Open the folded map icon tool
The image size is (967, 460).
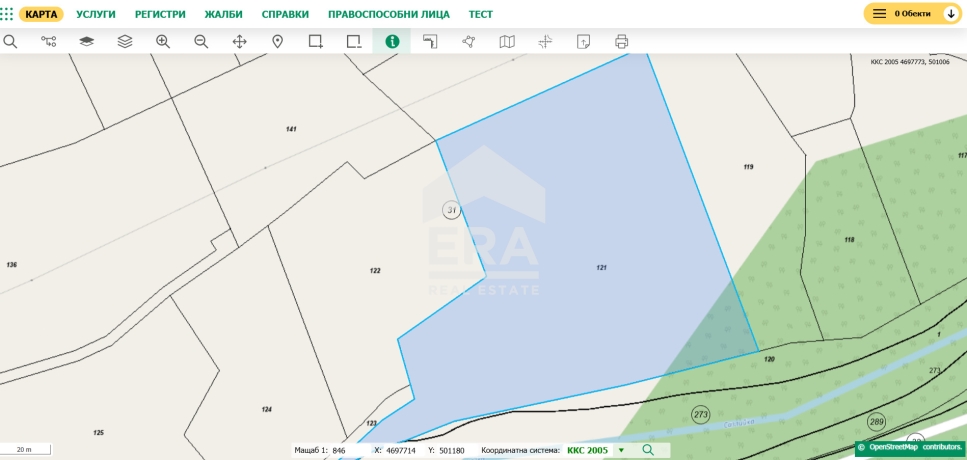pos(507,41)
